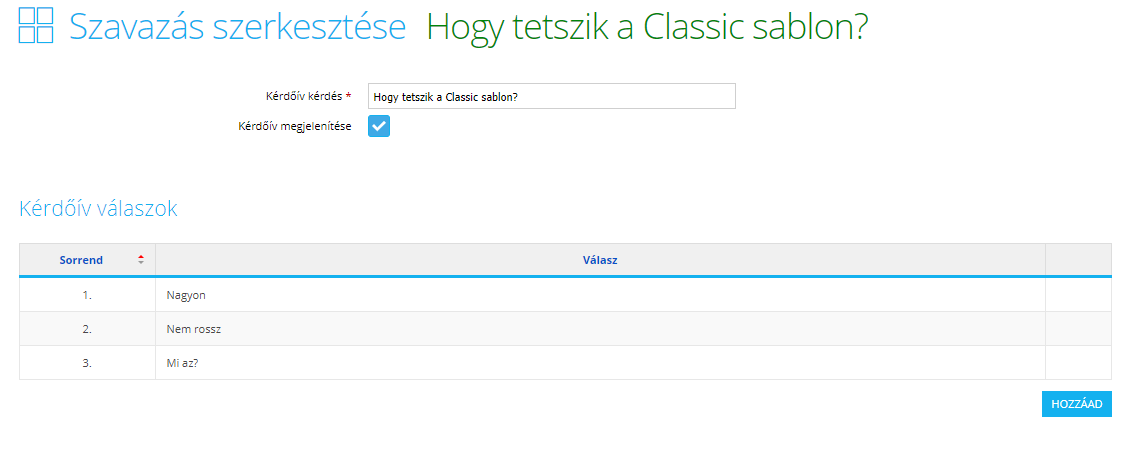Viewport: 1131px width, 454px height.
Task: Add a new answer with HOZZÁAD button
Action: pos(1077,404)
